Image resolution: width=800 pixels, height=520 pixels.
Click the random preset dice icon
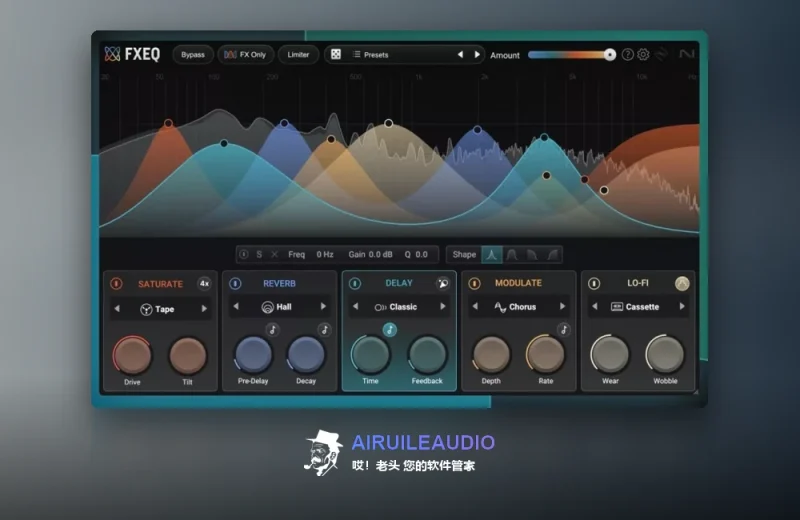[x=336, y=54]
